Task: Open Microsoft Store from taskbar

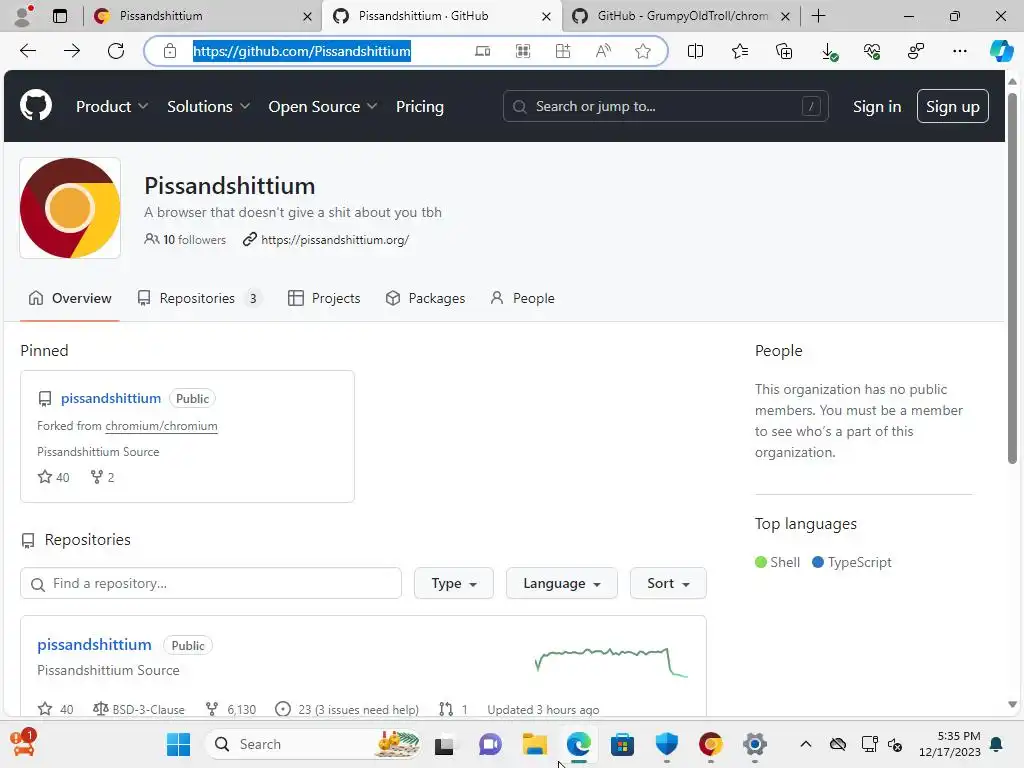Action: click(x=622, y=744)
